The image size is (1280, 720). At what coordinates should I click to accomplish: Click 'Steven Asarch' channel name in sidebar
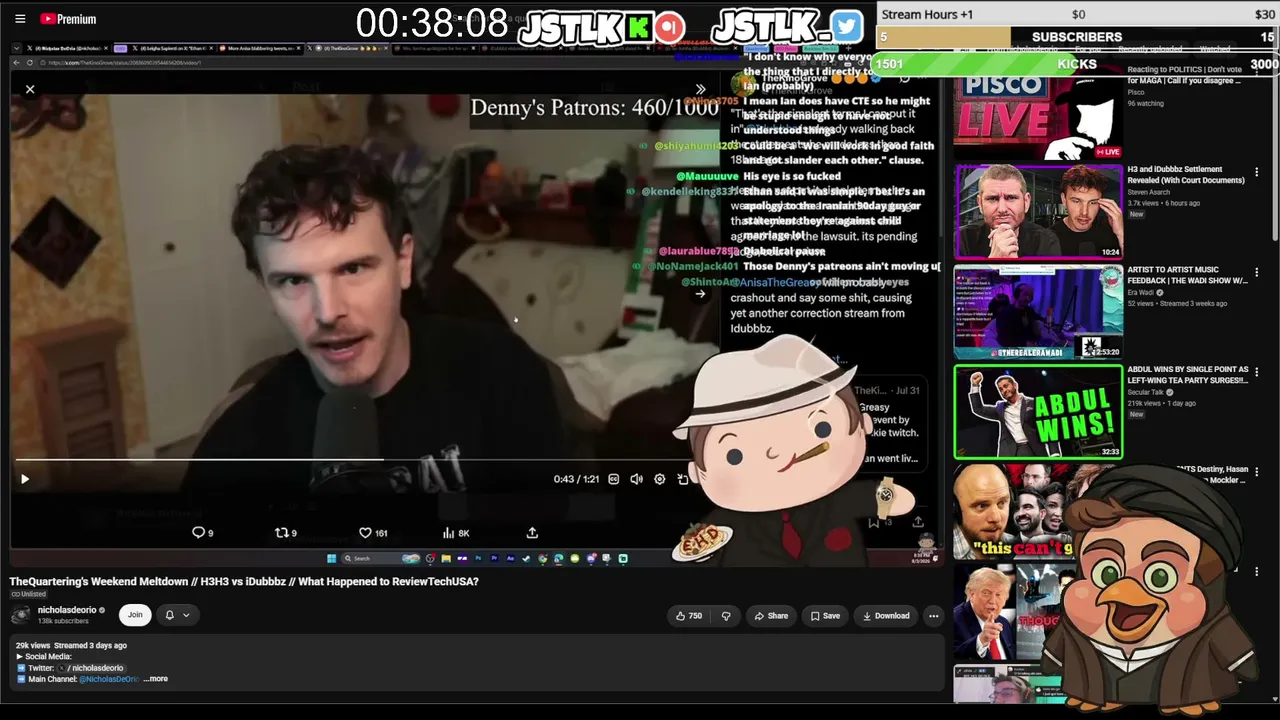(x=1151, y=192)
